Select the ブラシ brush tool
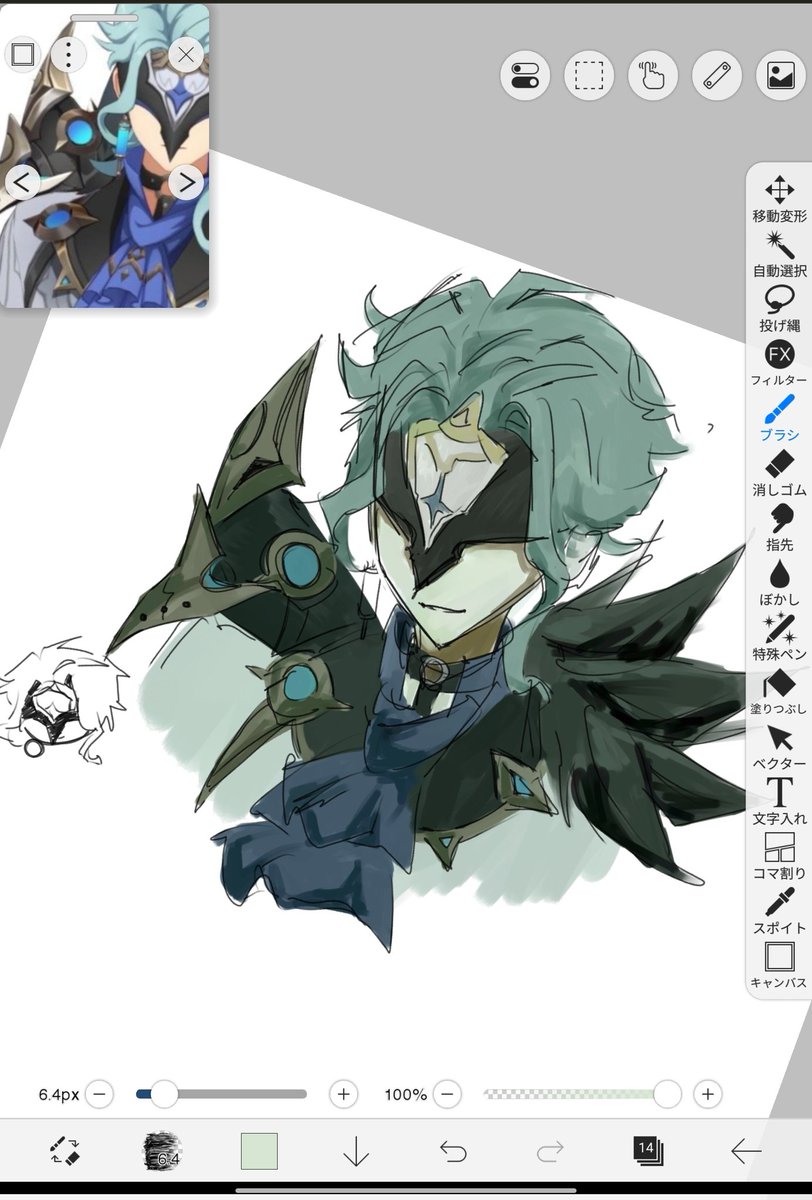This screenshot has height=1200, width=812. 779,418
